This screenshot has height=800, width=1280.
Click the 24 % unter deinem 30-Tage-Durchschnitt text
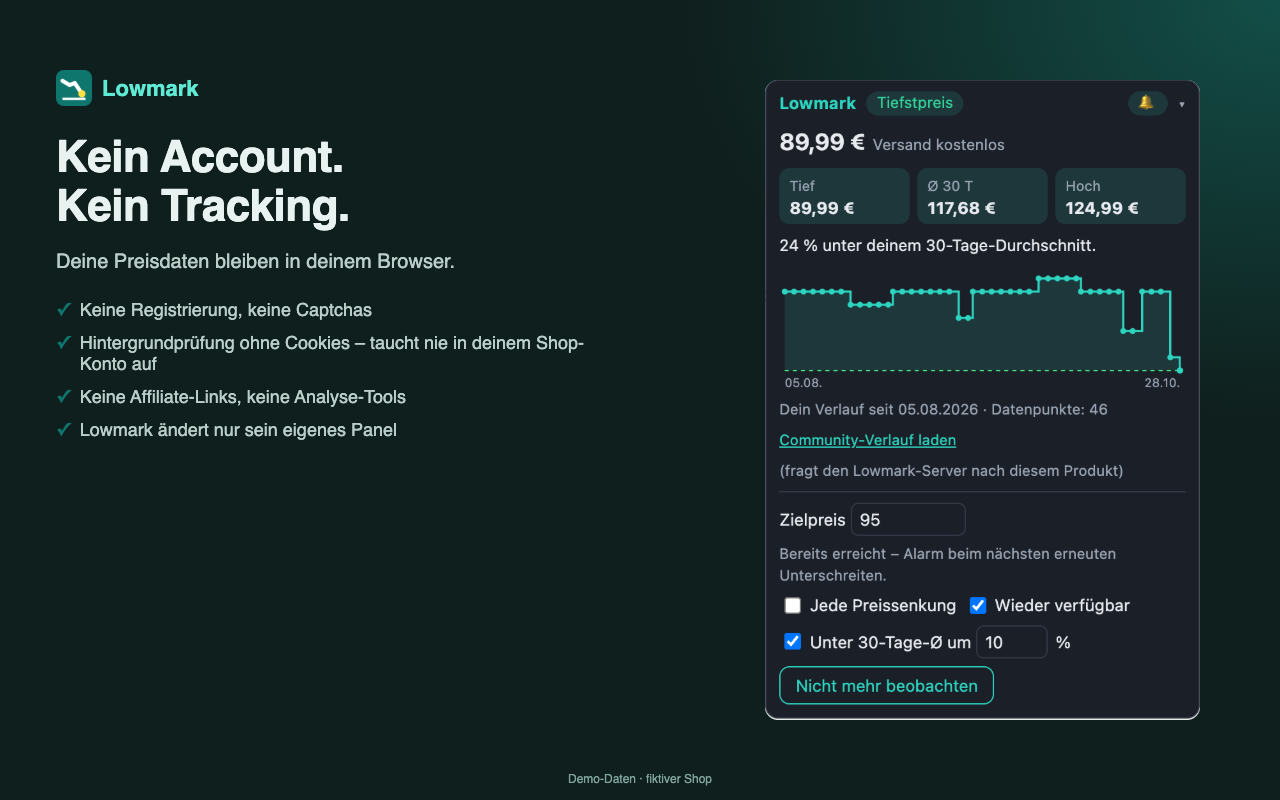[x=938, y=245]
